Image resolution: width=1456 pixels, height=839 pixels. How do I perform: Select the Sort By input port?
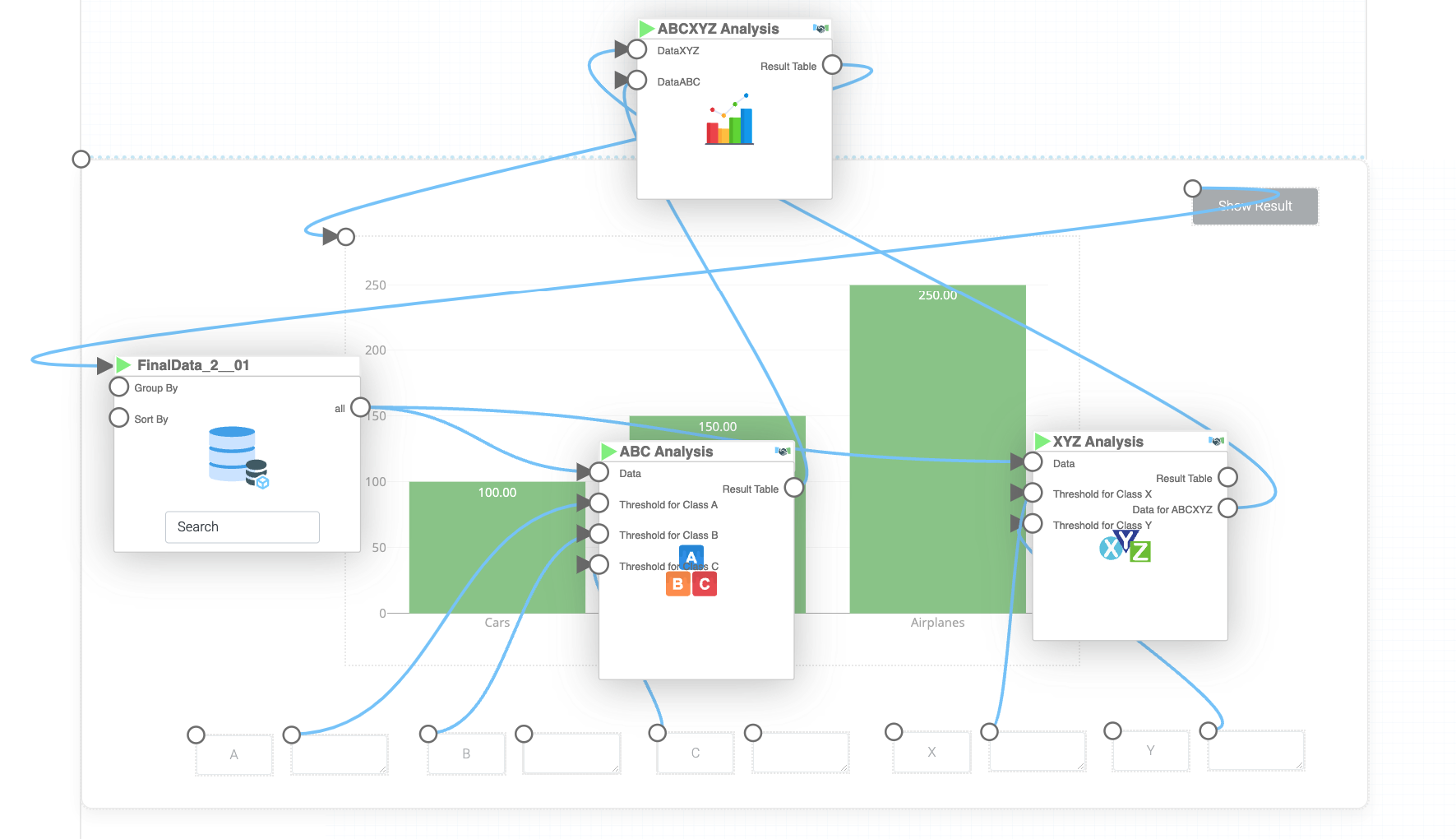[x=119, y=418]
